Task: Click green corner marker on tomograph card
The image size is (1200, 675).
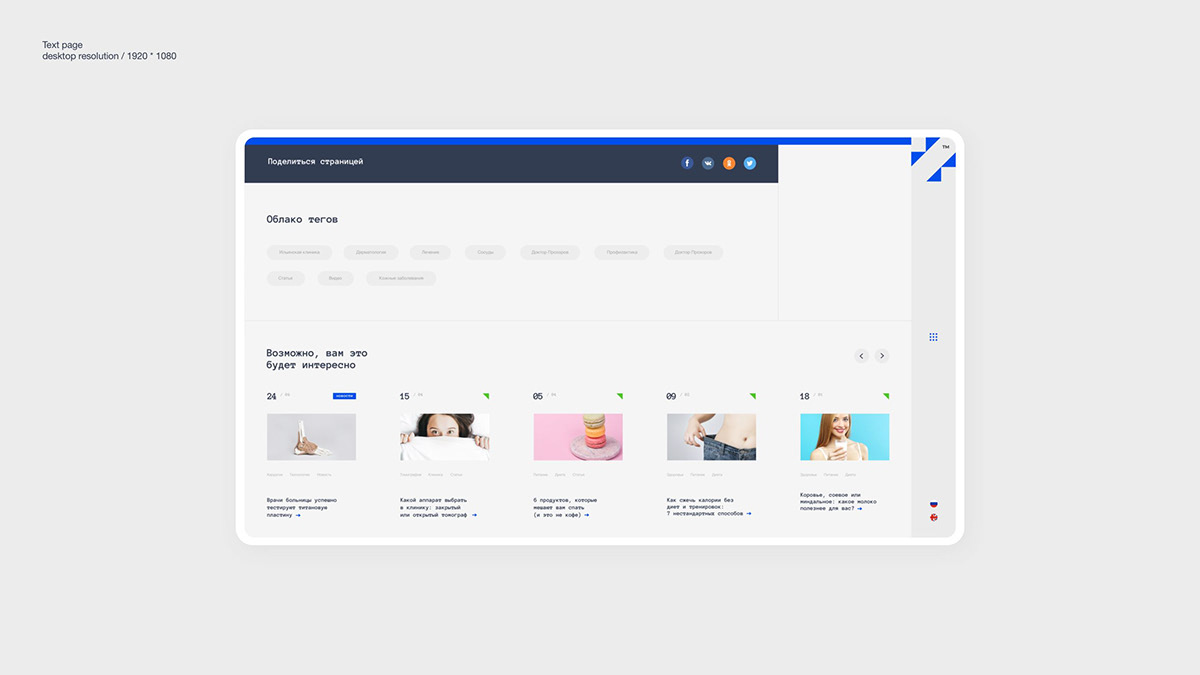Action: click(x=487, y=395)
